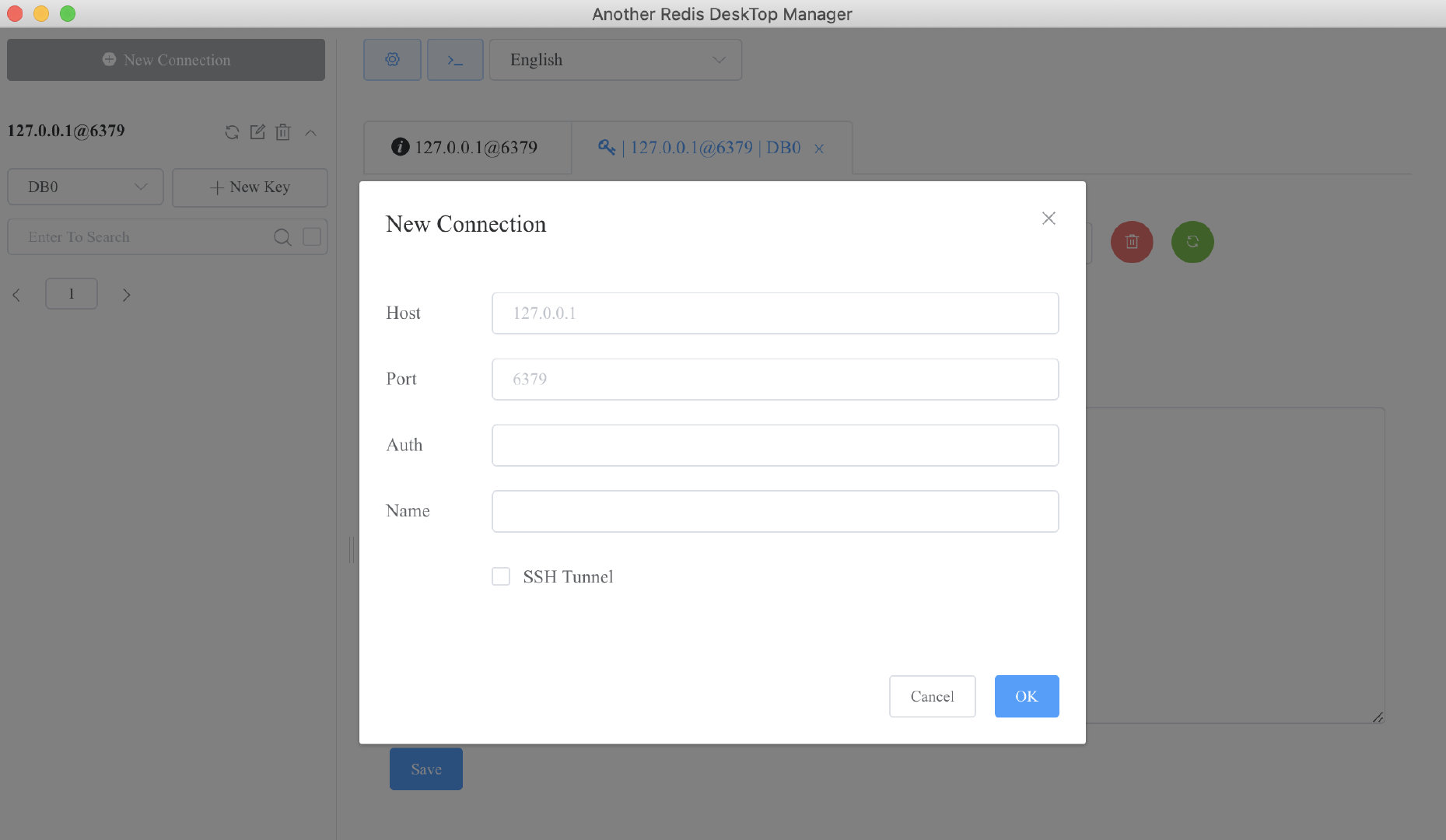The width and height of the screenshot is (1446, 840).
Task: Collapse the 127.0.0.1@6379 connection section
Action: tap(310, 132)
